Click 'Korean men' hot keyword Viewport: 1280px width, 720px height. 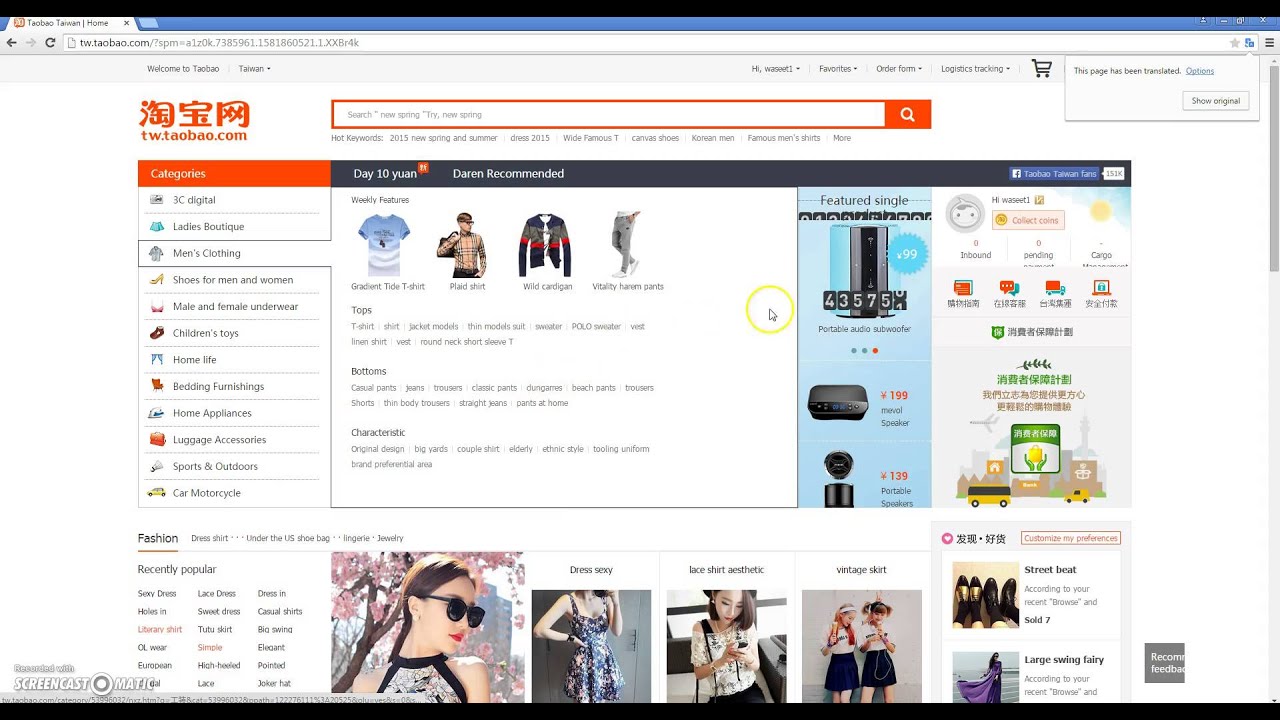pyautogui.click(x=713, y=138)
